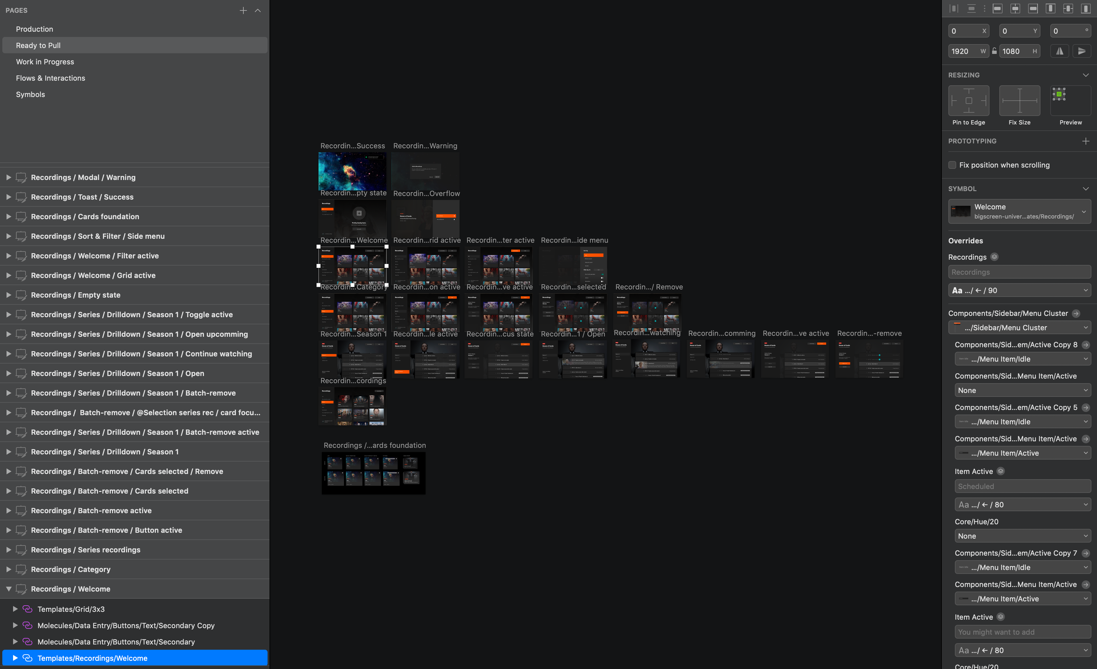
Task: Click the align horizontal centers icon
Action: 1015,9
